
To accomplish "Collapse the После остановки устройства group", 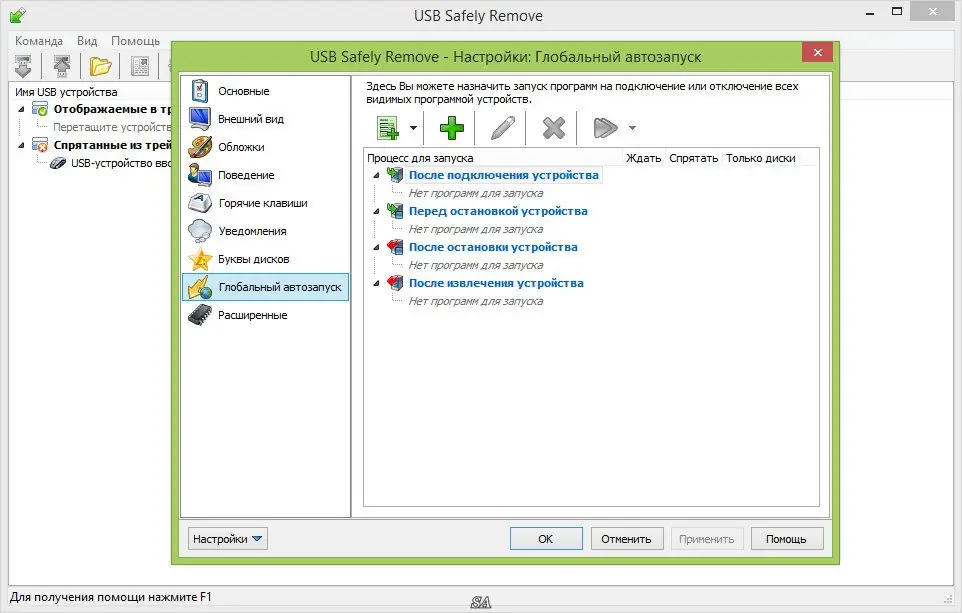I will click(x=376, y=248).
